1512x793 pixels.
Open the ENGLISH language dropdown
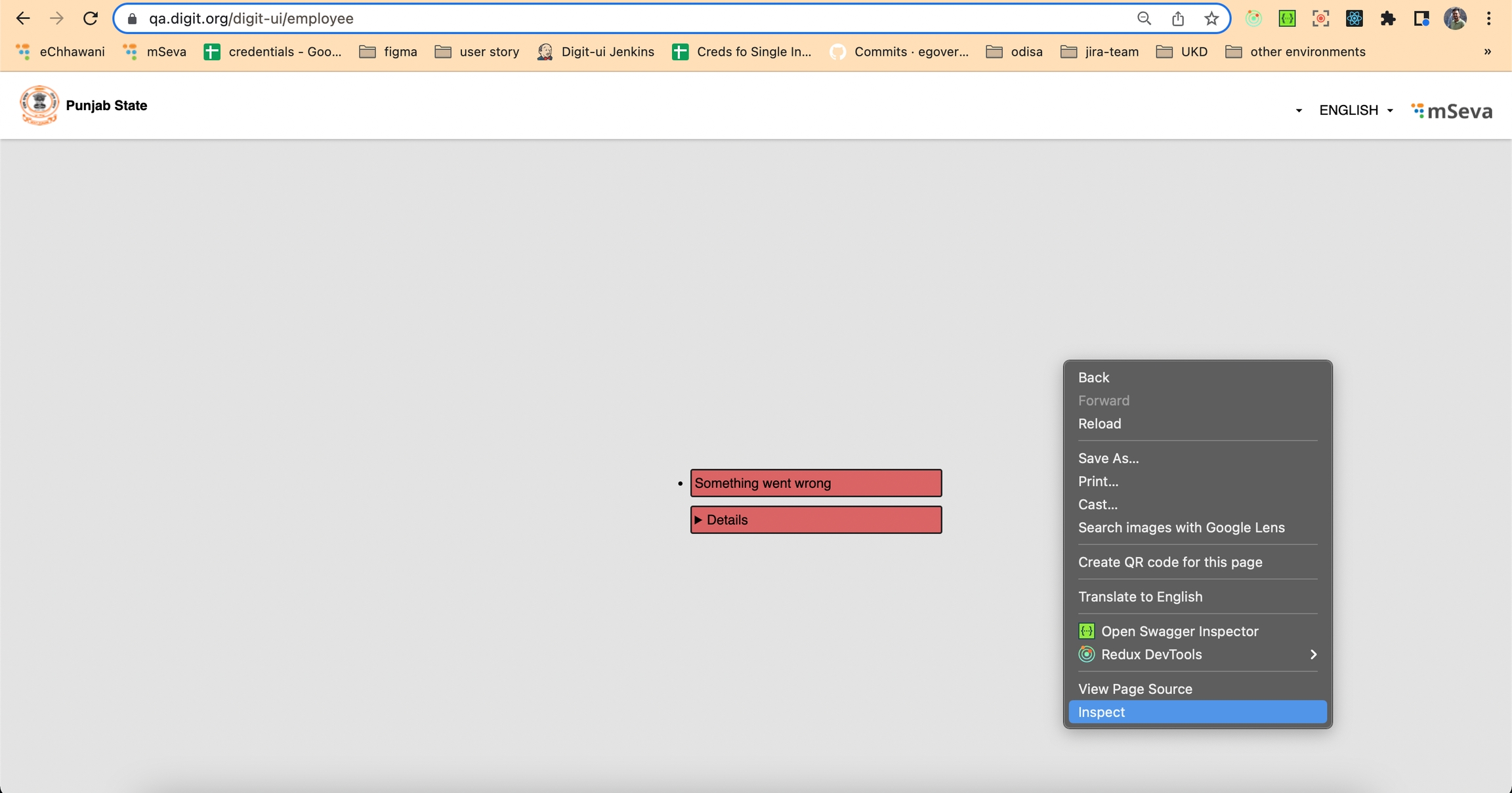point(1356,110)
